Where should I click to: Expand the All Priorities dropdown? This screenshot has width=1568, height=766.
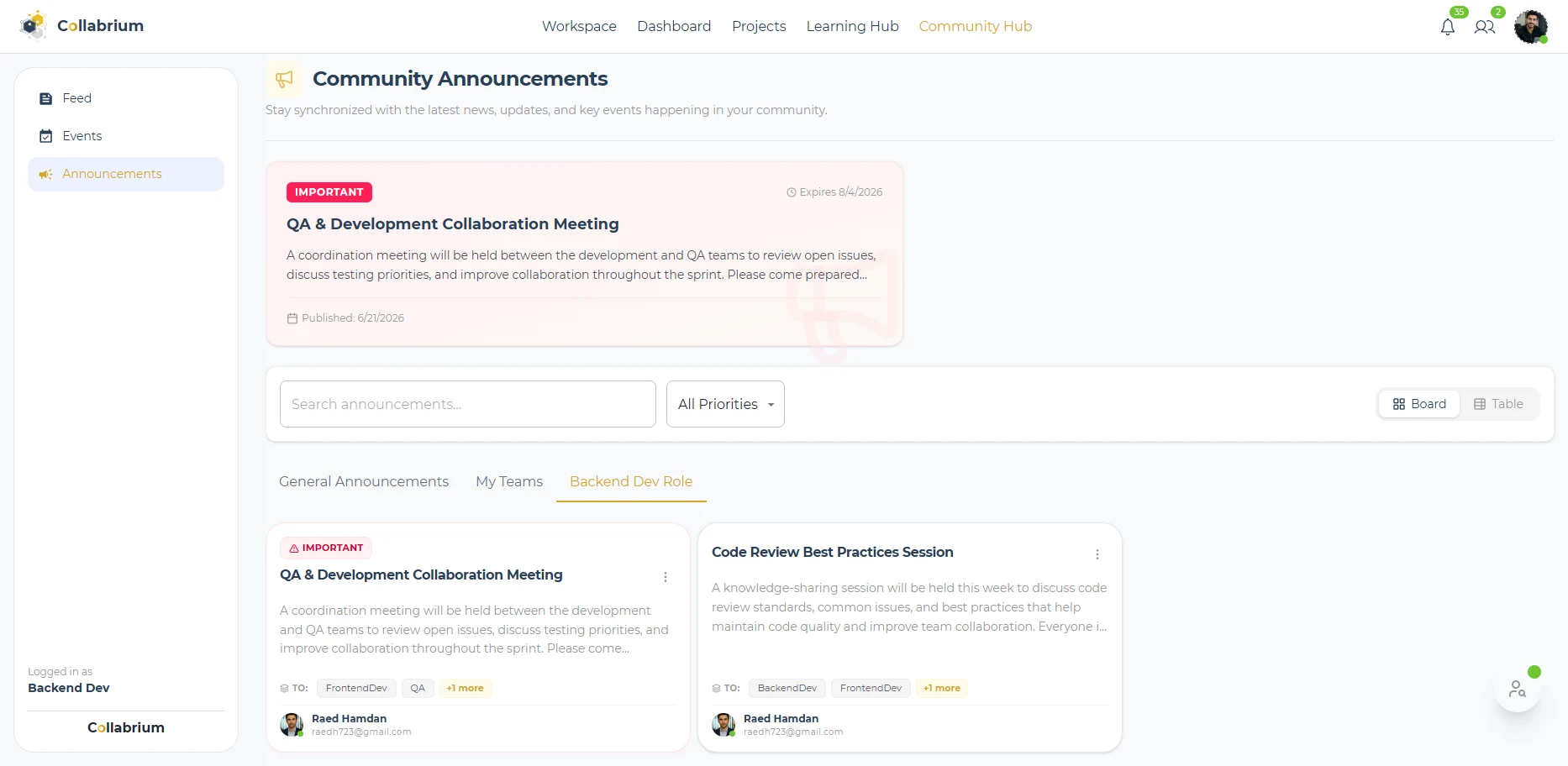tap(725, 404)
